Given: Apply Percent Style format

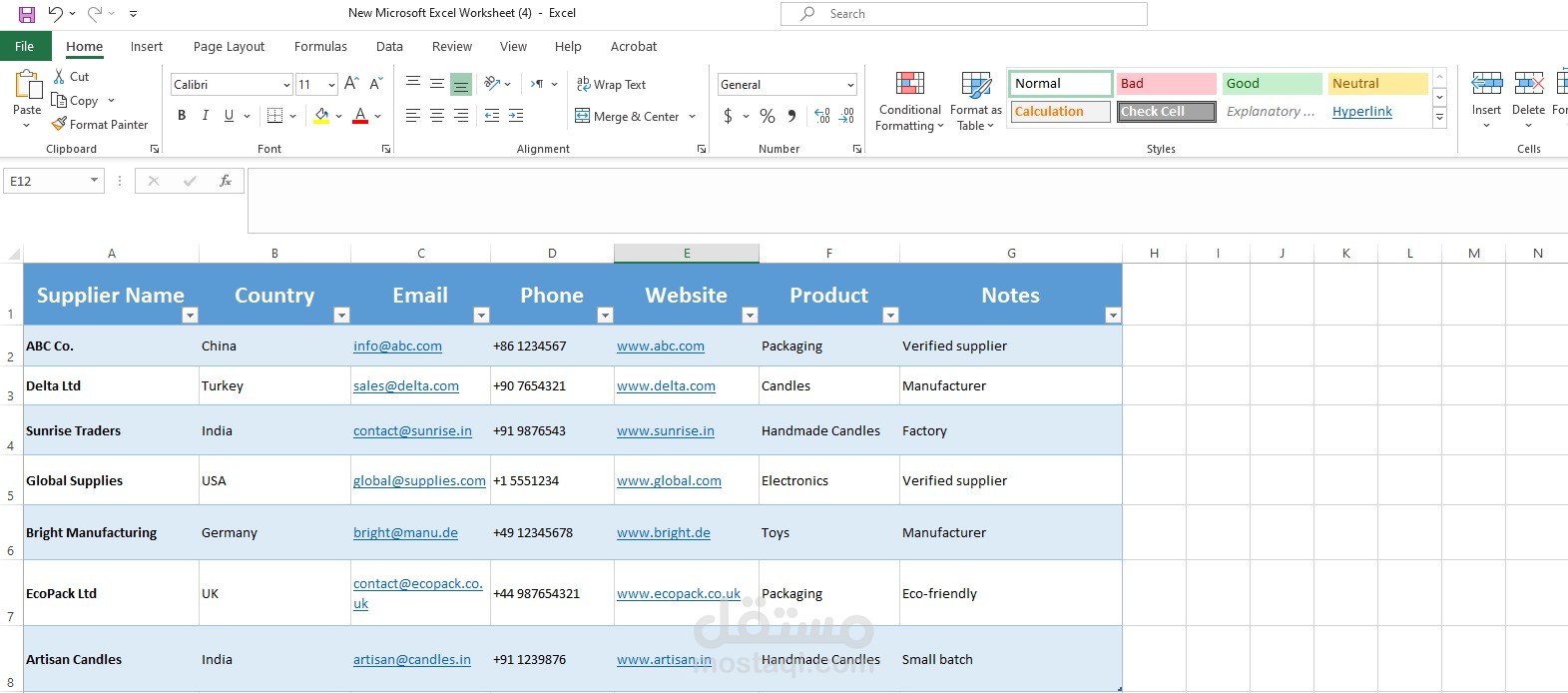Looking at the screenshot, I should (x=768, y=116).
